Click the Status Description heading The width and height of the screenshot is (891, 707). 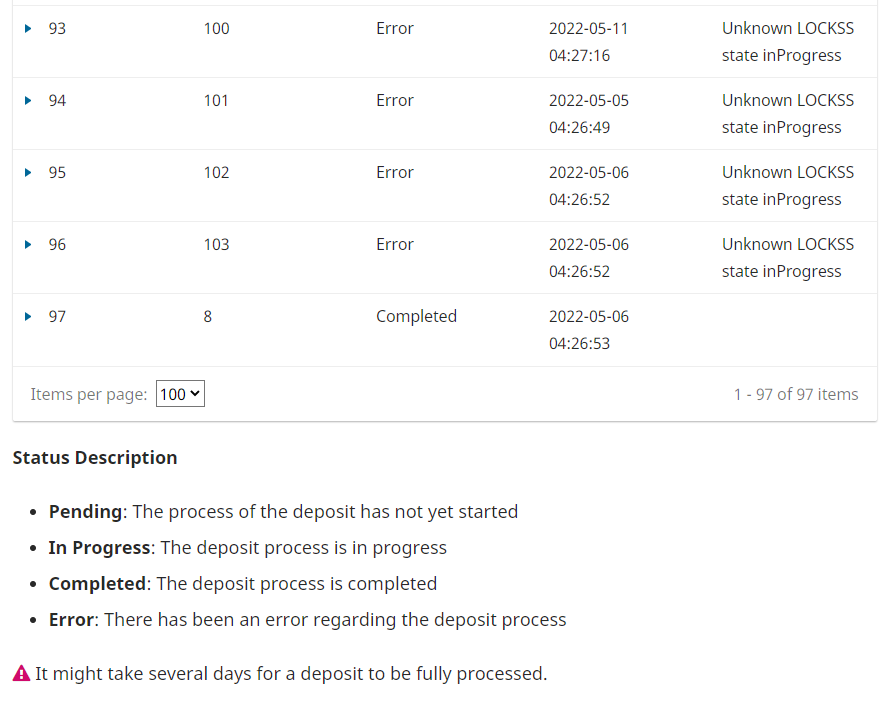tap(95, 458)
